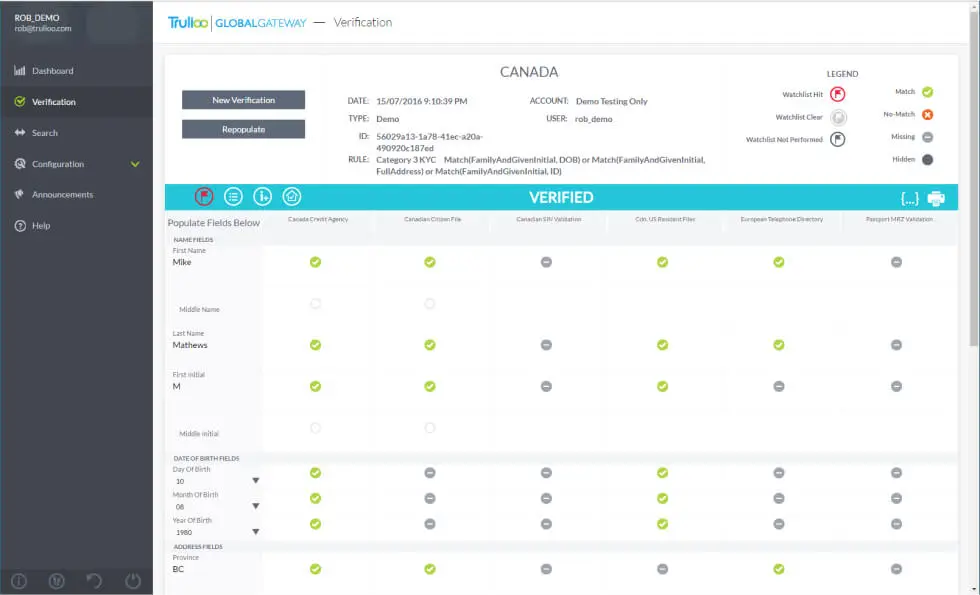This screenshot has width=980, height=595.
Task: Expand the Month Of Birth selector
Action: point(255,506)
